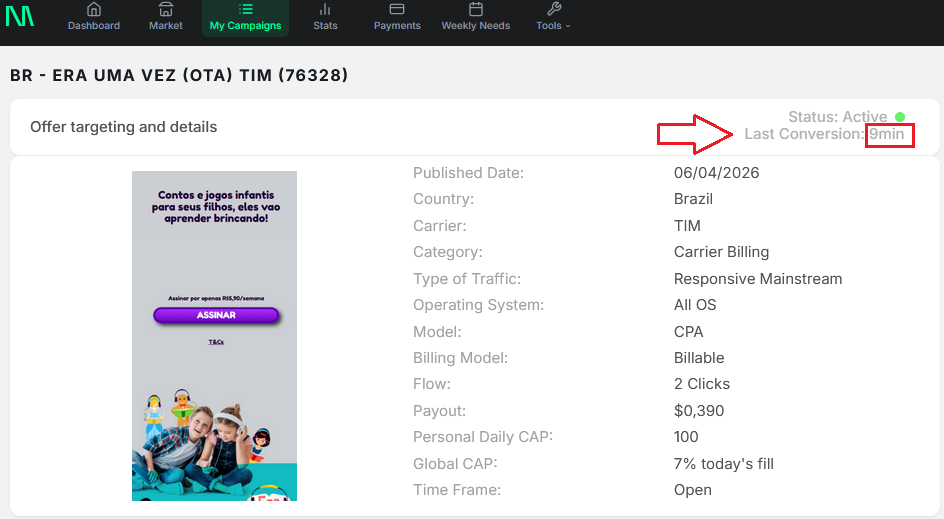The image size is (944, 519).
Task: Click the Personal Daily CAP label
Action: pos(483,437)
